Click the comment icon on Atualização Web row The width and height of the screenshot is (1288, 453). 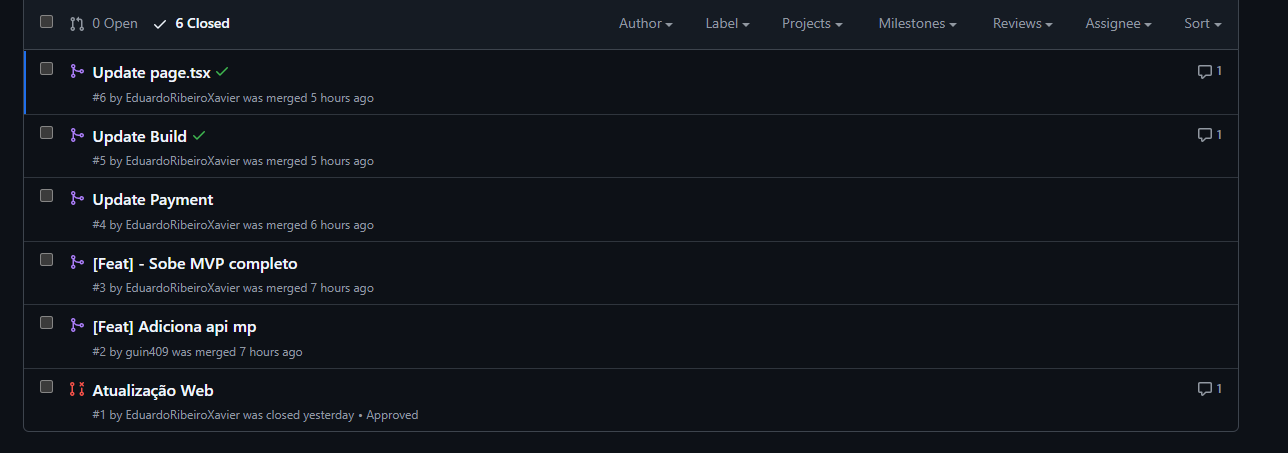pos(1209,389)
